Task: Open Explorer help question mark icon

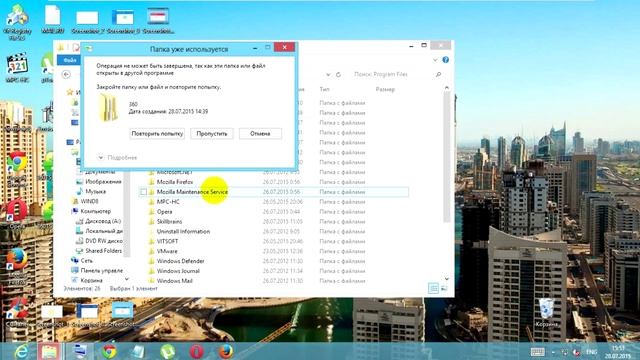Action: [x=446, y=60]
